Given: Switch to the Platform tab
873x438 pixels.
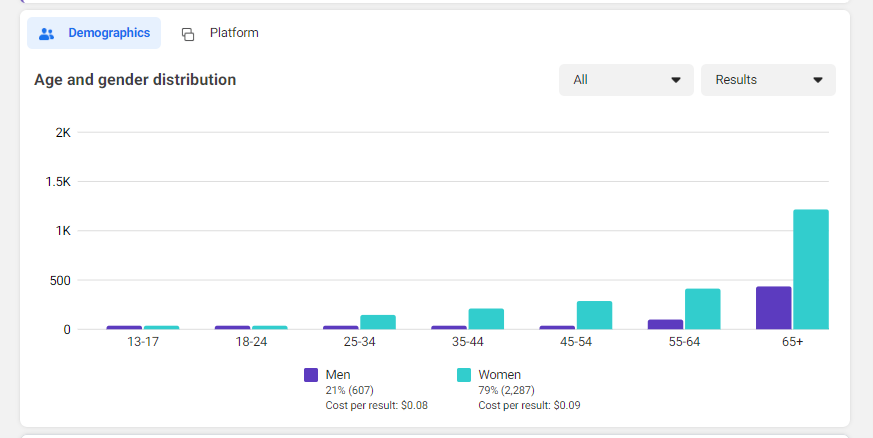Looking at the screenshot, I should click(220, 33).
